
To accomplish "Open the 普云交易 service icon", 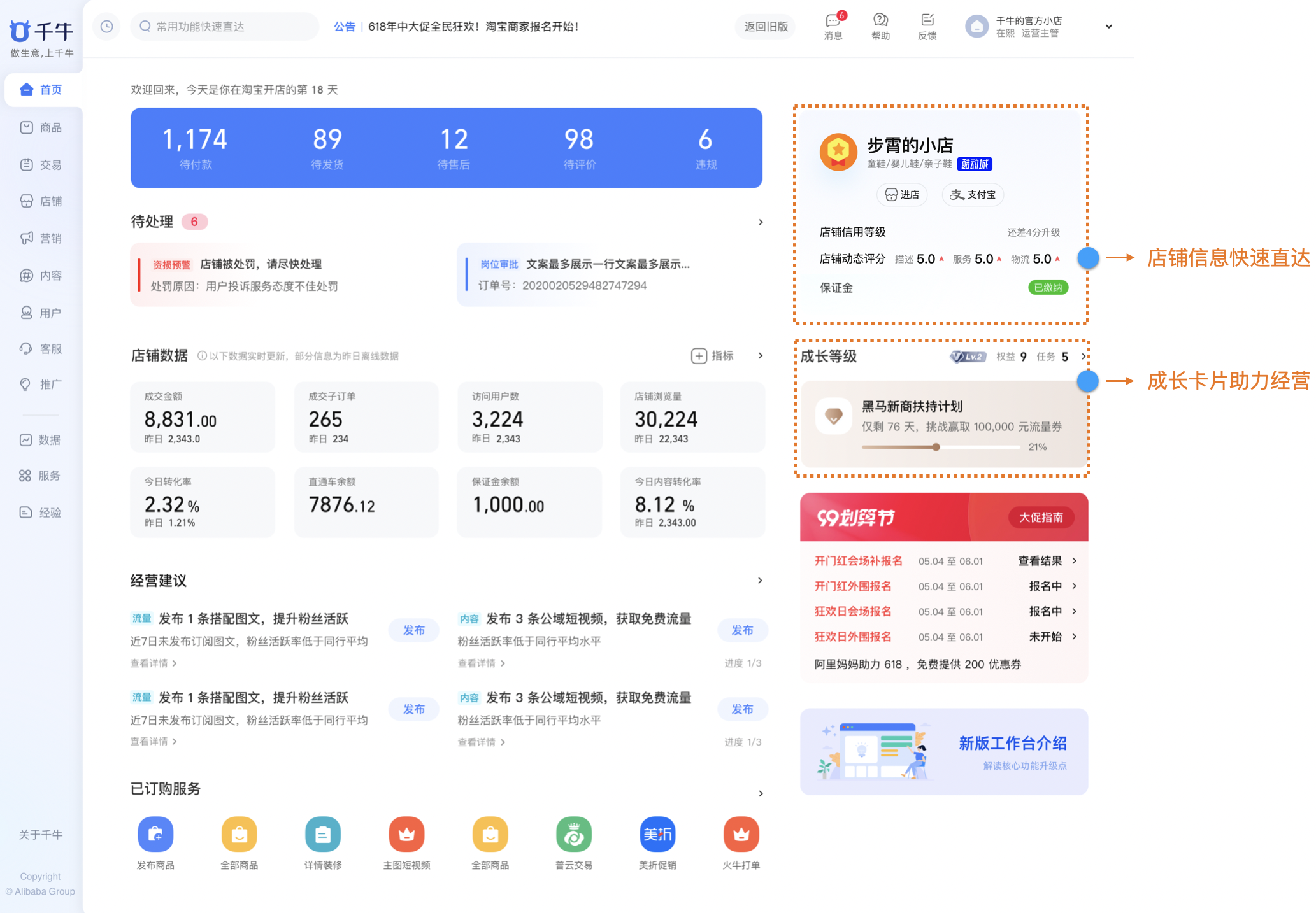I will pos(574,834).
